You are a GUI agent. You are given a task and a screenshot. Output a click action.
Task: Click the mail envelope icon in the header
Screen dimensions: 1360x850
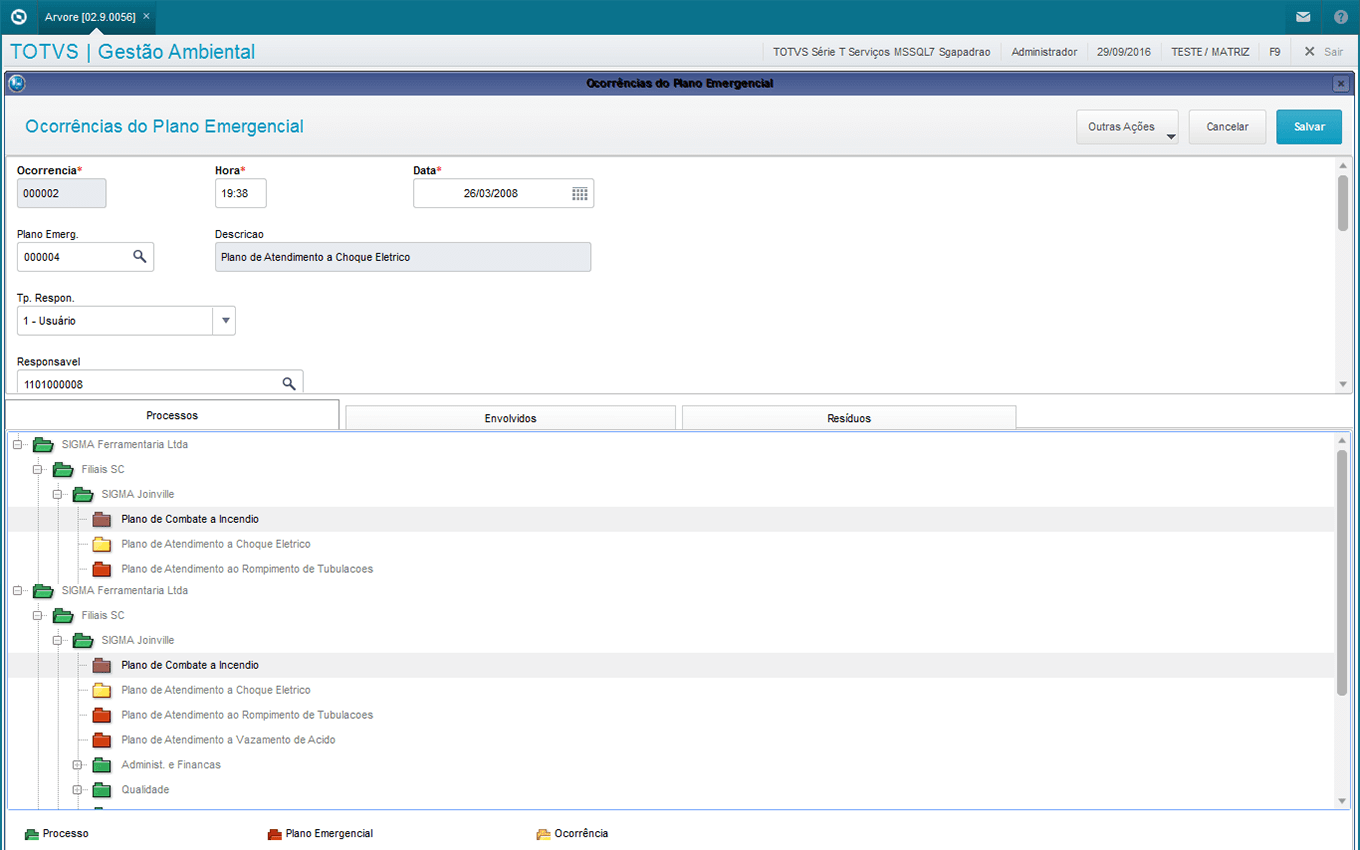(1303, 17)
